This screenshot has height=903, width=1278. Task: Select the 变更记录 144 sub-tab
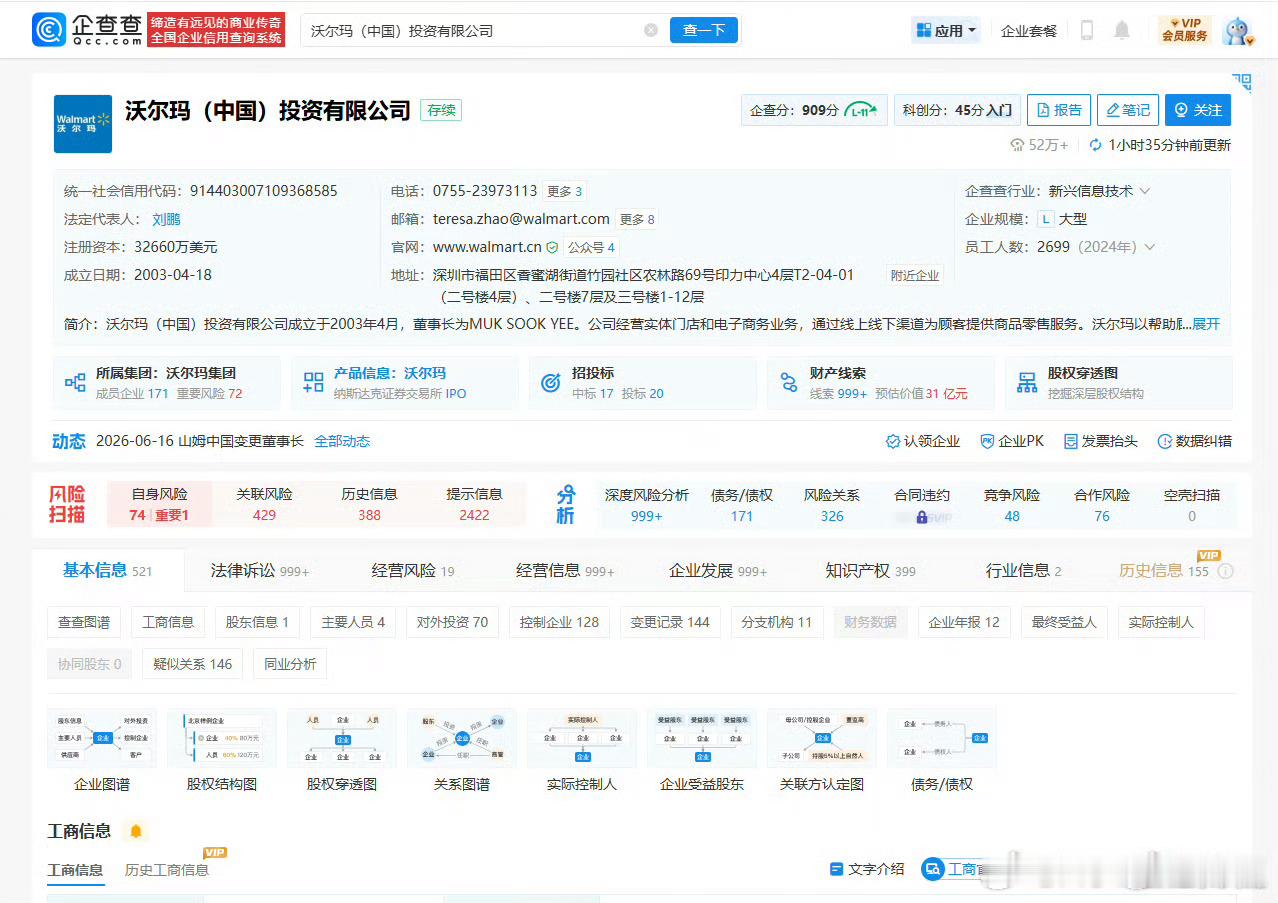coord(670,622)
